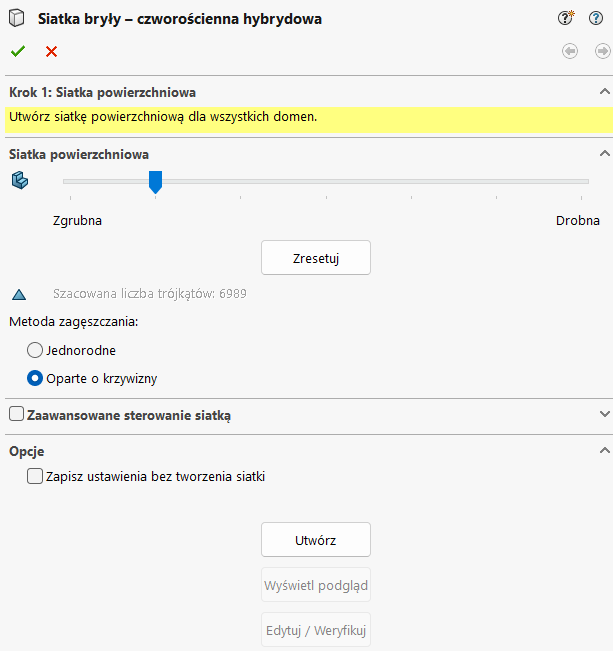
Task: Click the Utwórz button
Action: coord(315,540)
